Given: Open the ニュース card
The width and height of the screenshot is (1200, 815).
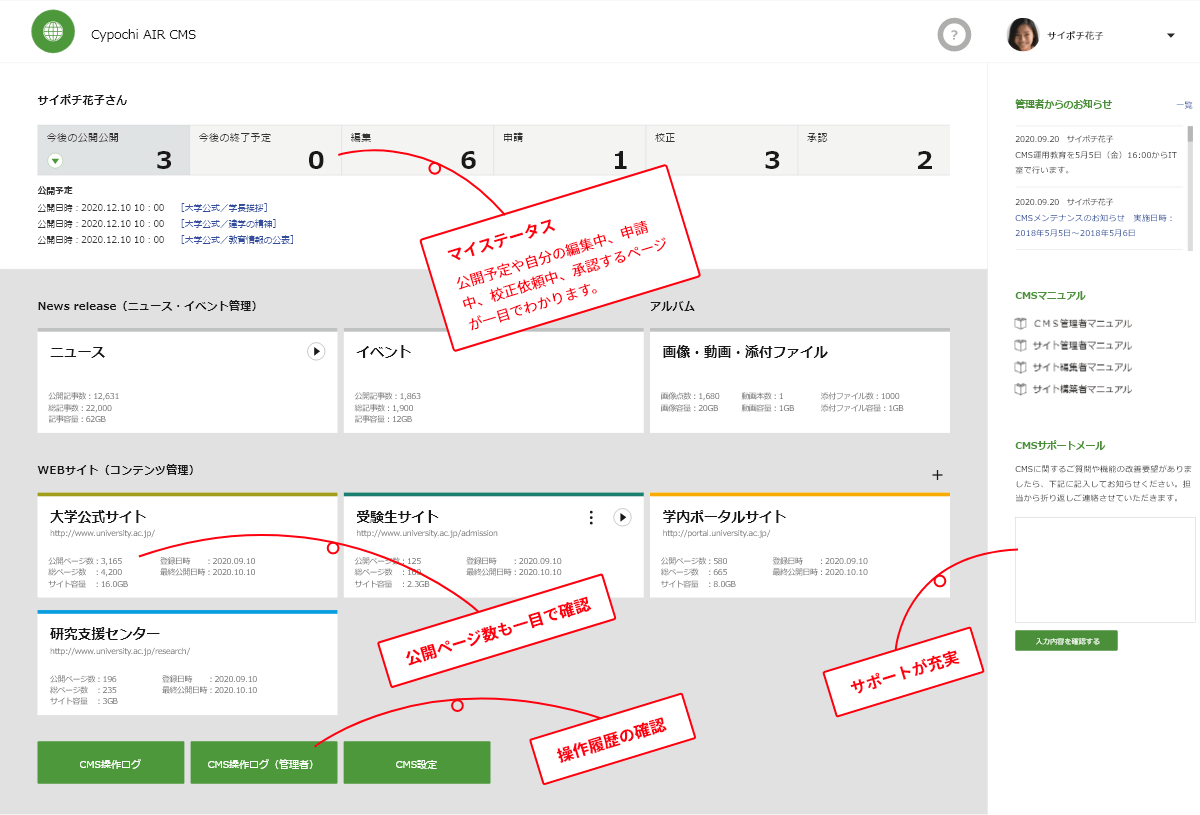Looking at the screenshot, I should point(187,381).
